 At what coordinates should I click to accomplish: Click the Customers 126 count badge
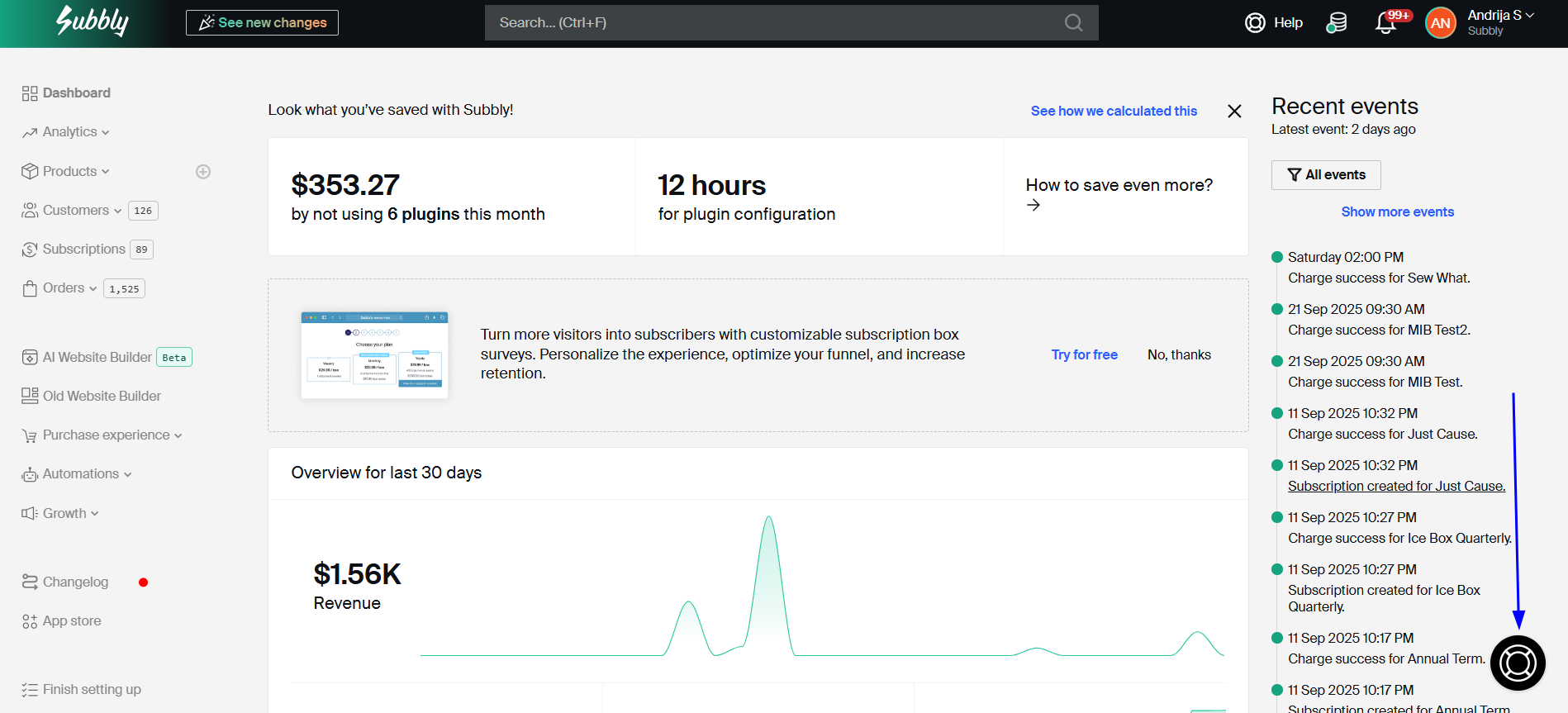tap(143, 211)
